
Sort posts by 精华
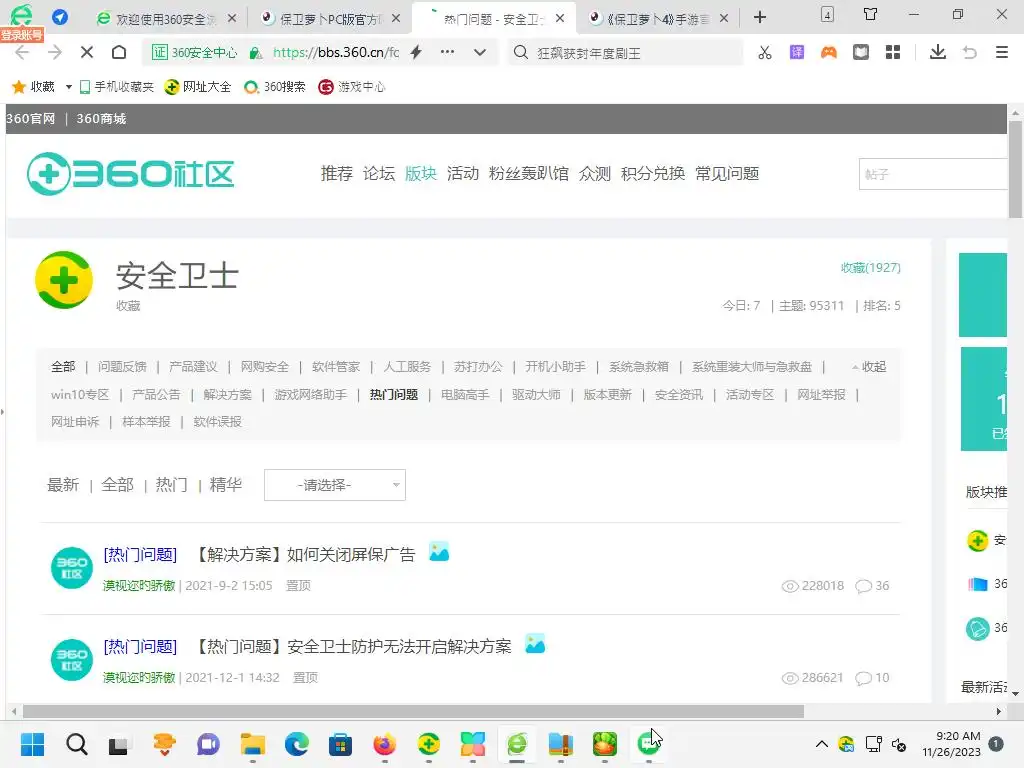(x=225, y=485)
